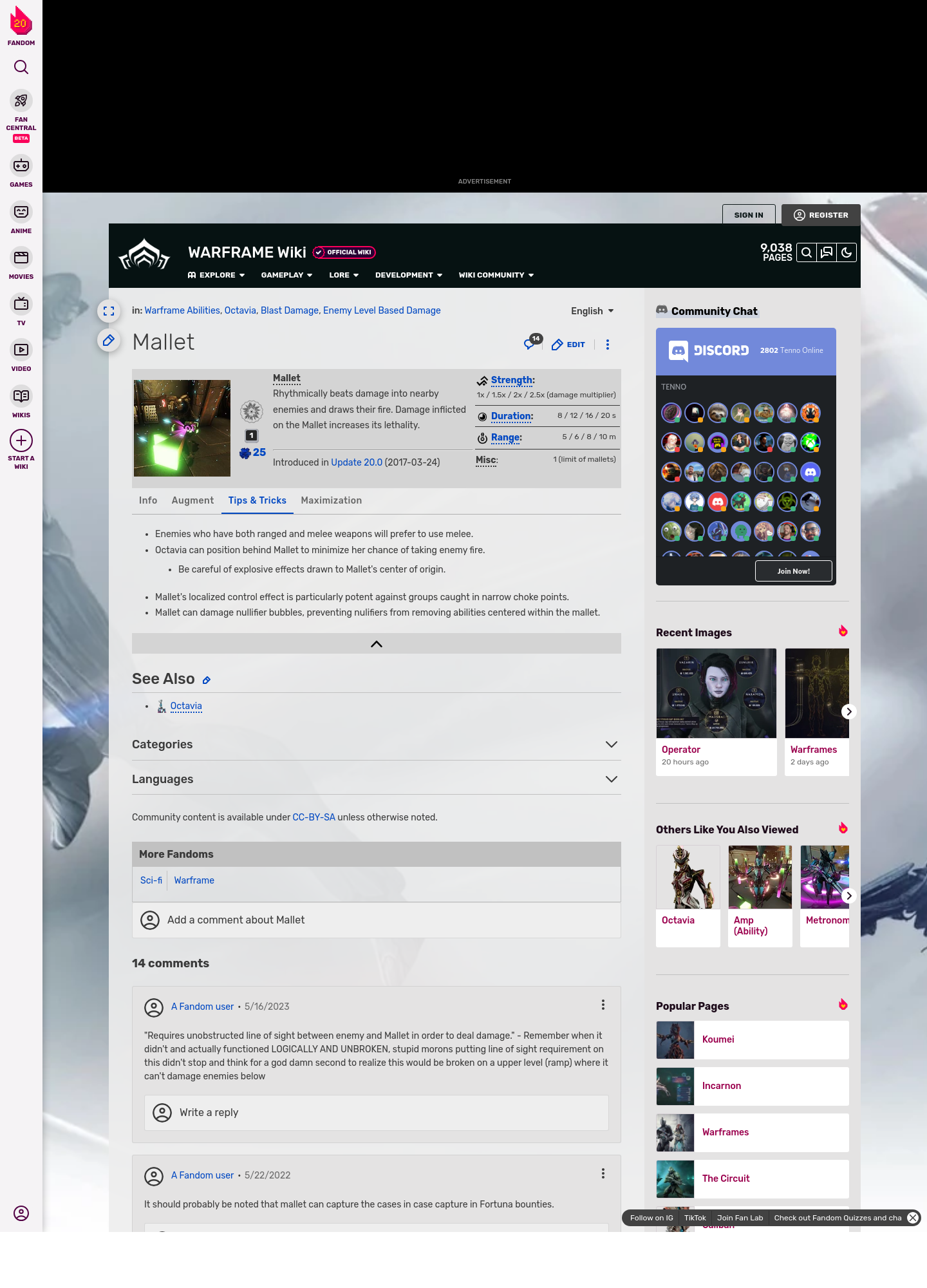Open the Update 20.0 link
The height and width of the screenshot is (1288, 927).
pyautogui.click(x=357, y=462)
